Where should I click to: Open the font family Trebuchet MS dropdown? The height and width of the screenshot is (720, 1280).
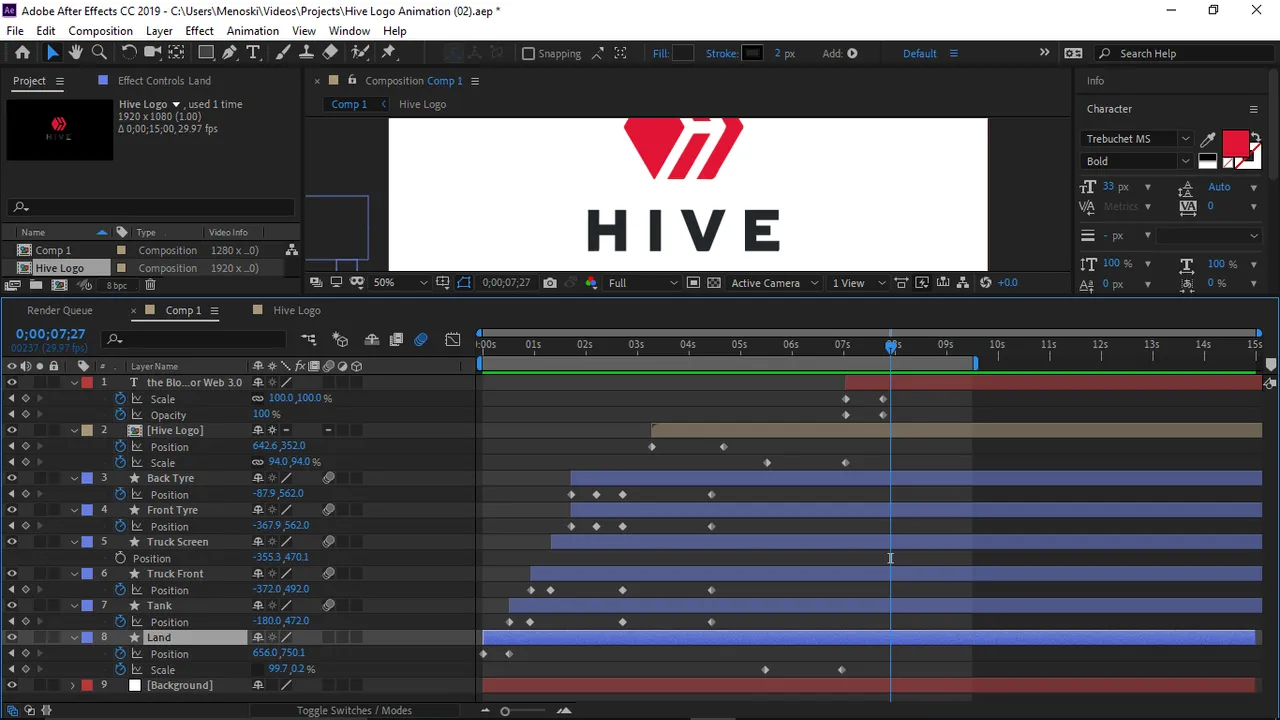1137,139
